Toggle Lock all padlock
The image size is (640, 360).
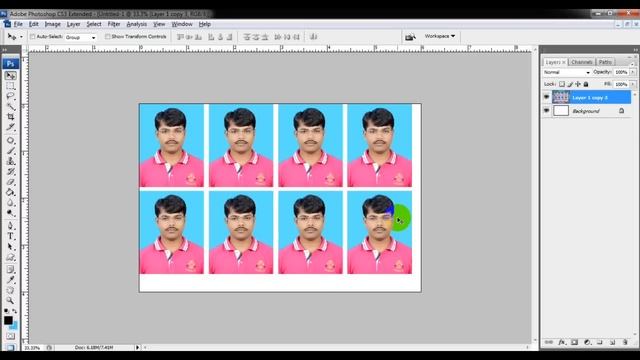click(x=586, y=84)
